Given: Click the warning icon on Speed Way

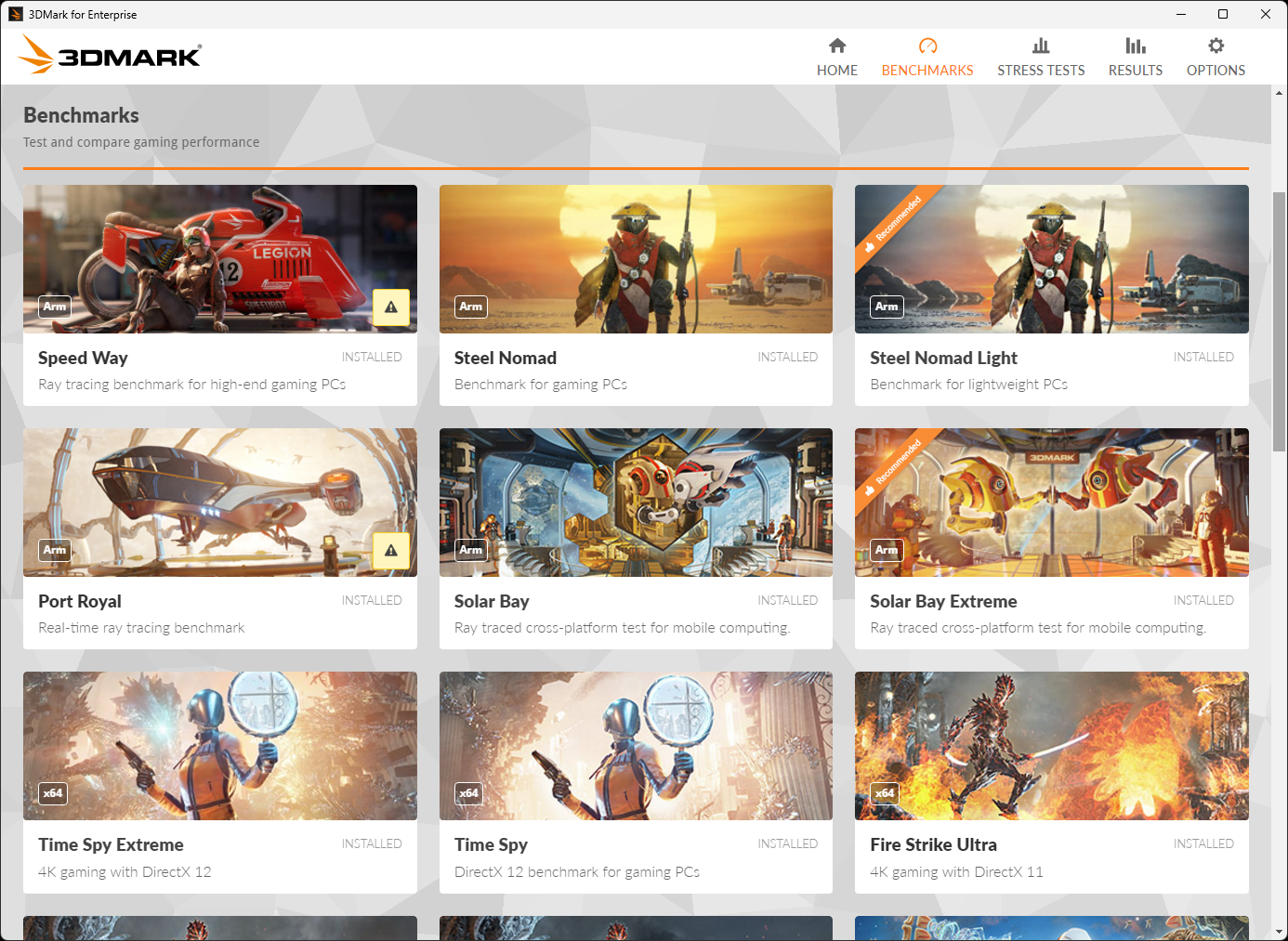Looking at the screenshot, I should pos(391,307).
